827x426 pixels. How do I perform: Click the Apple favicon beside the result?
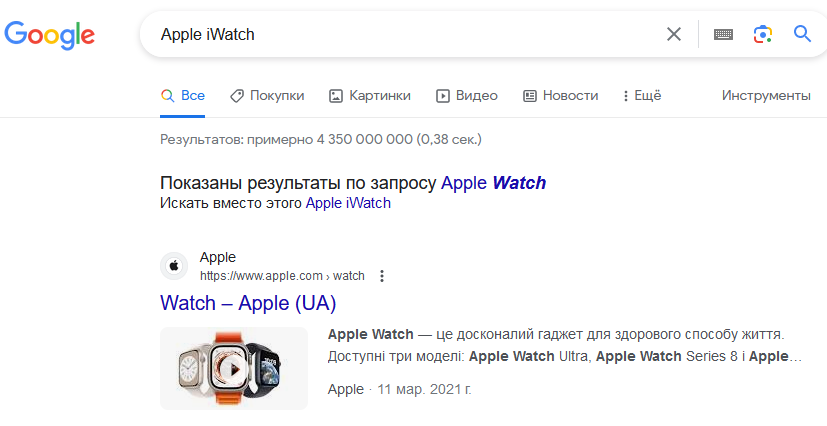[x=174, y=266]
